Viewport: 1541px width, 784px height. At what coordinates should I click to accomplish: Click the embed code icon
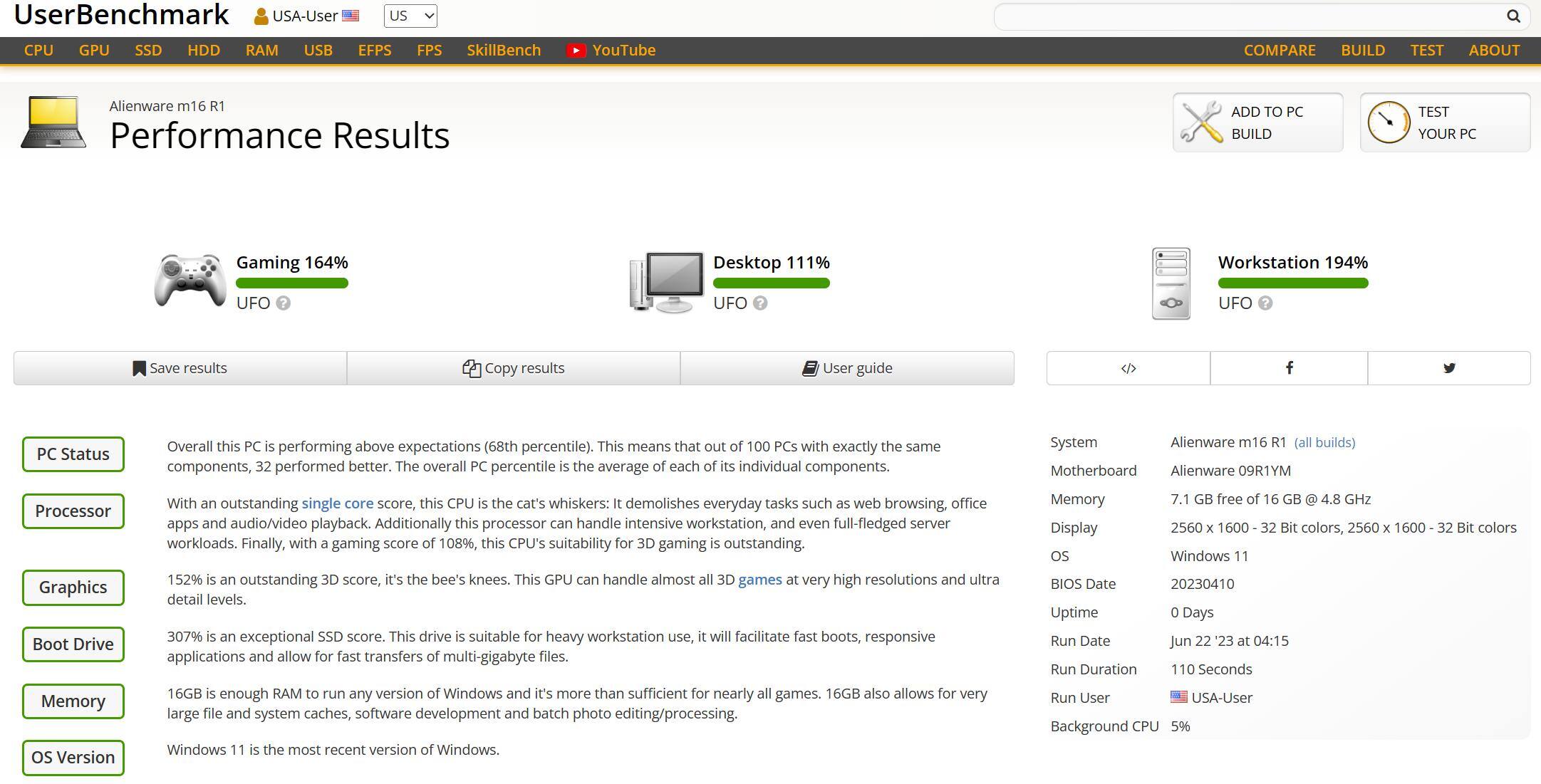1128,368
